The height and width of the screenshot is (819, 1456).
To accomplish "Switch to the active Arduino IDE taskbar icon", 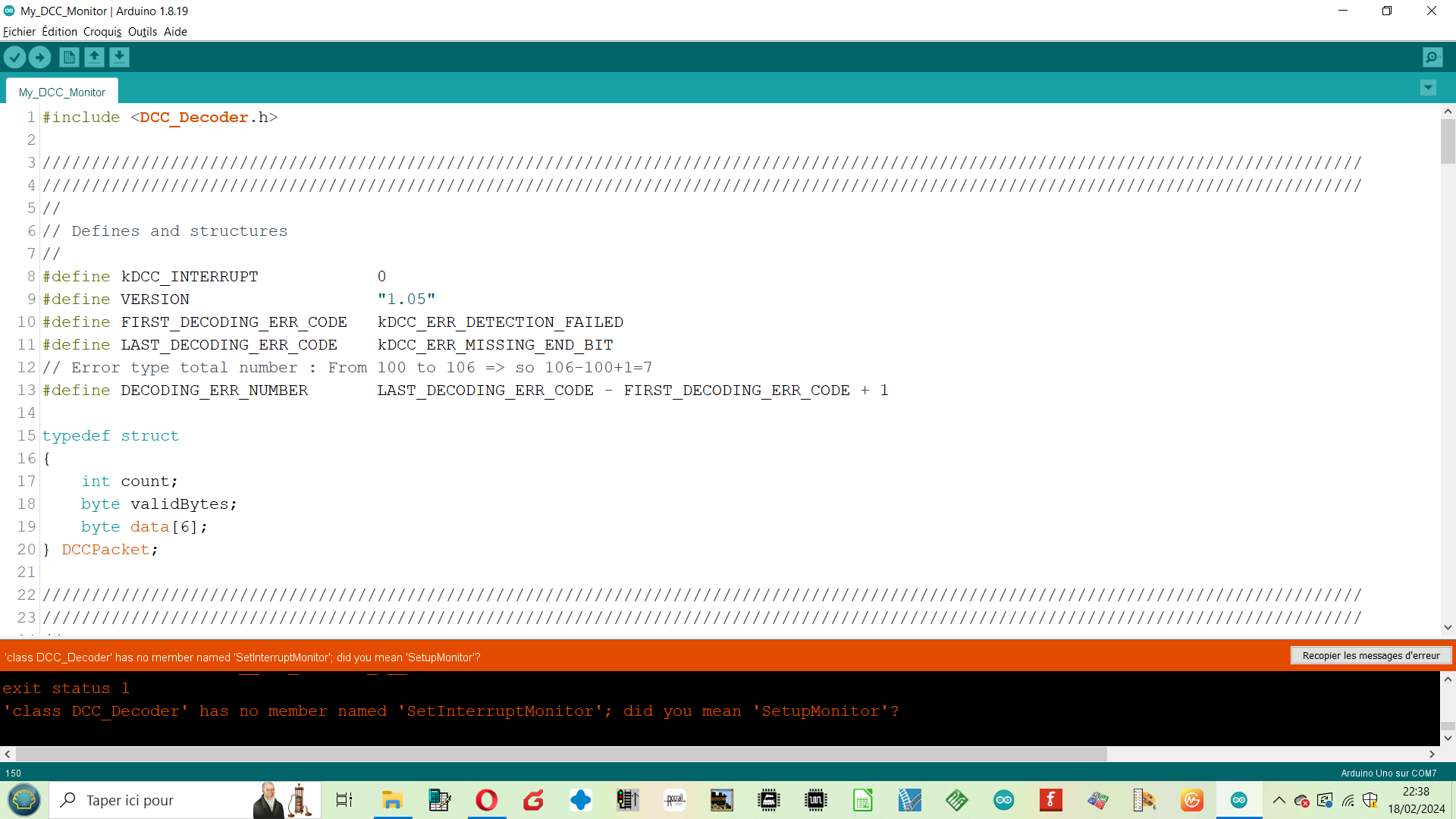I will [1239, 800].
